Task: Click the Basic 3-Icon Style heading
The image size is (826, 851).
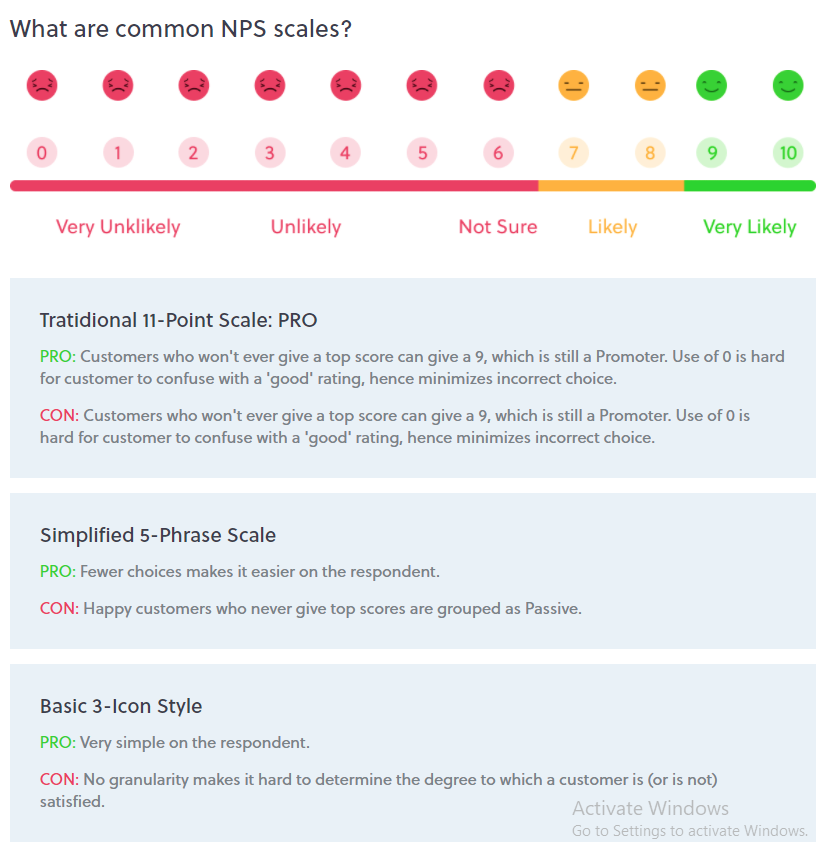Action: pos(121,706)
